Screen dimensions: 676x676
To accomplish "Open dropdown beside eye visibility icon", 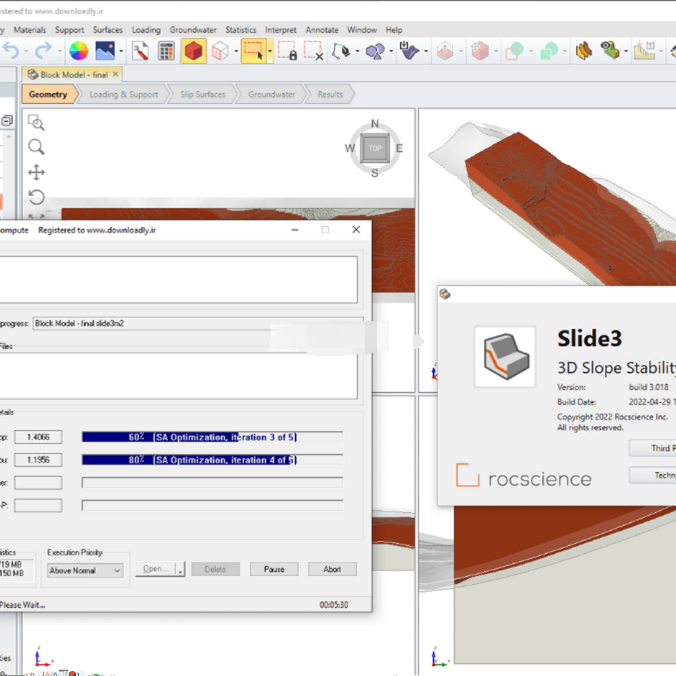I will pyautogui.click(x=626, y=51).
